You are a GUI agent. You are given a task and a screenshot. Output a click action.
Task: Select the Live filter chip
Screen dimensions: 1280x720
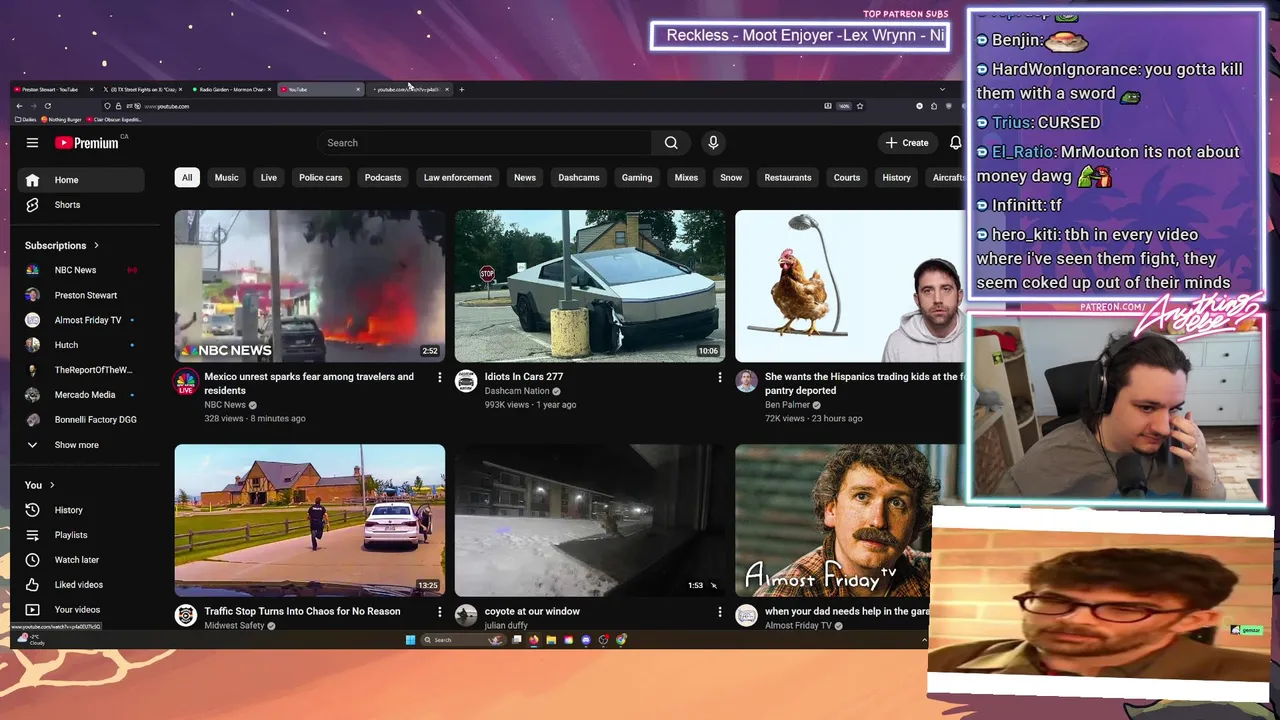(x=269, y=178)
